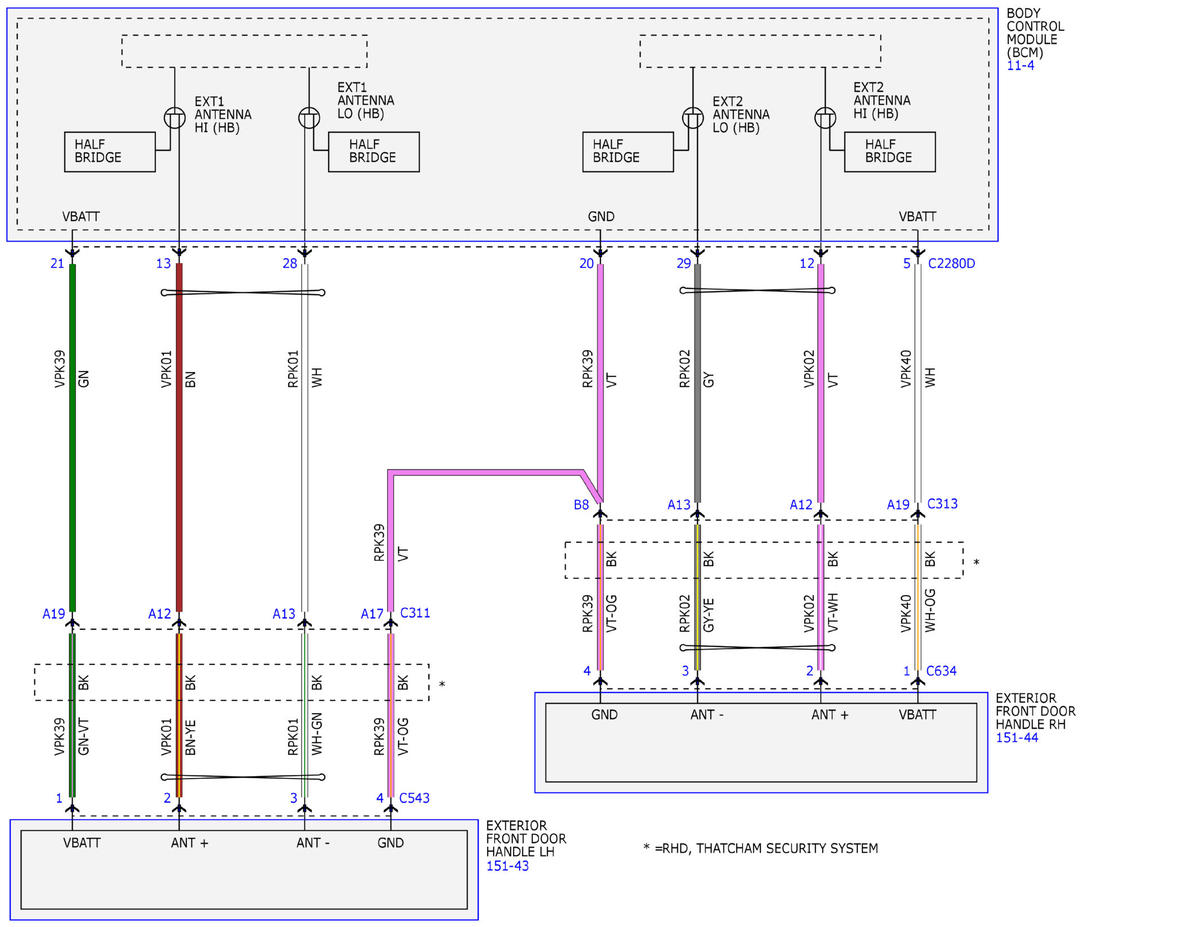Select connector label C2280D
The height and width of the screenshot is (927, 1200).
[953, 264]
